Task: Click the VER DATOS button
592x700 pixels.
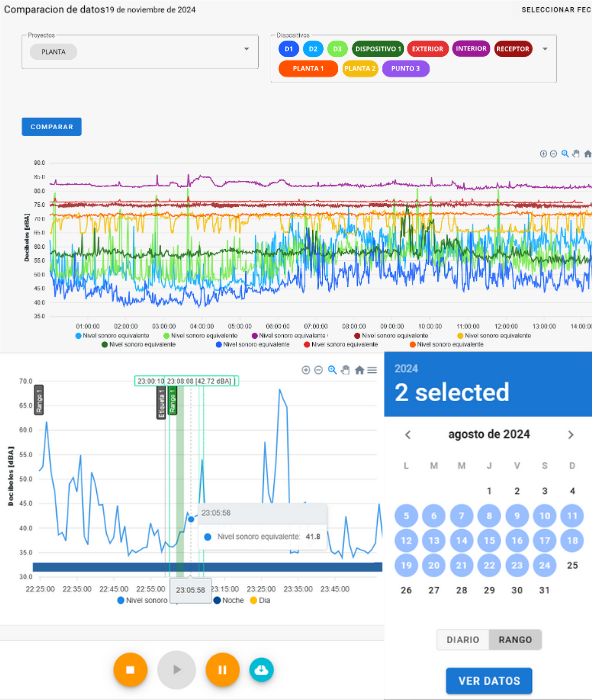Action: point(489,681)
